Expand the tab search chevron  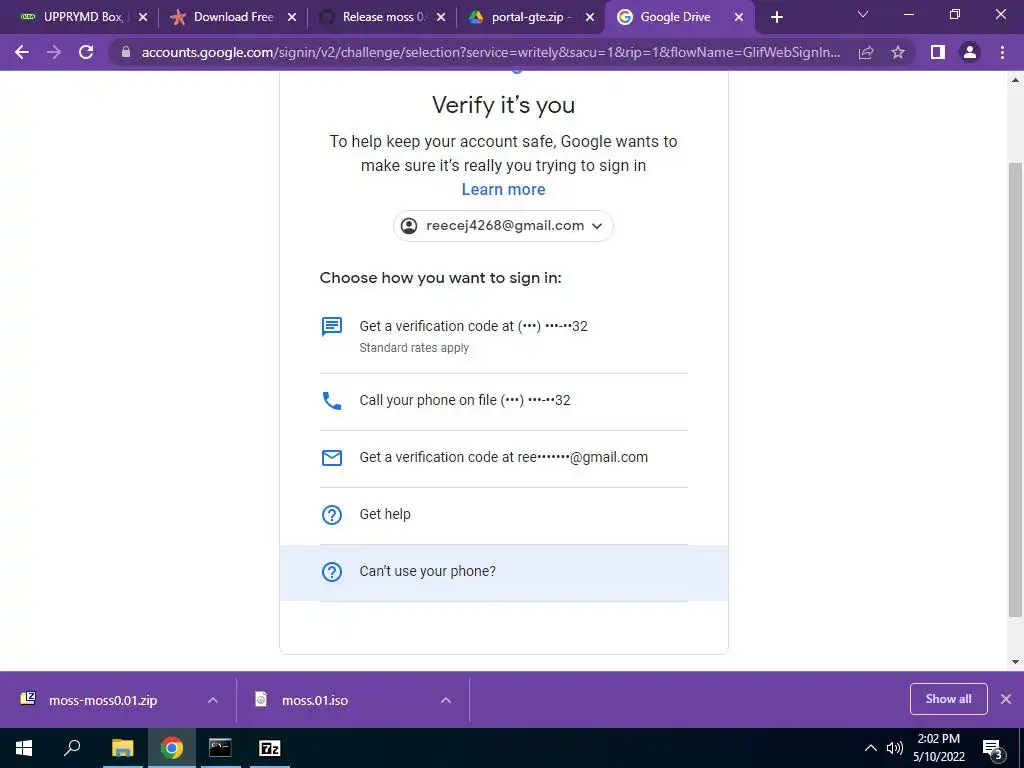point(863,14)
